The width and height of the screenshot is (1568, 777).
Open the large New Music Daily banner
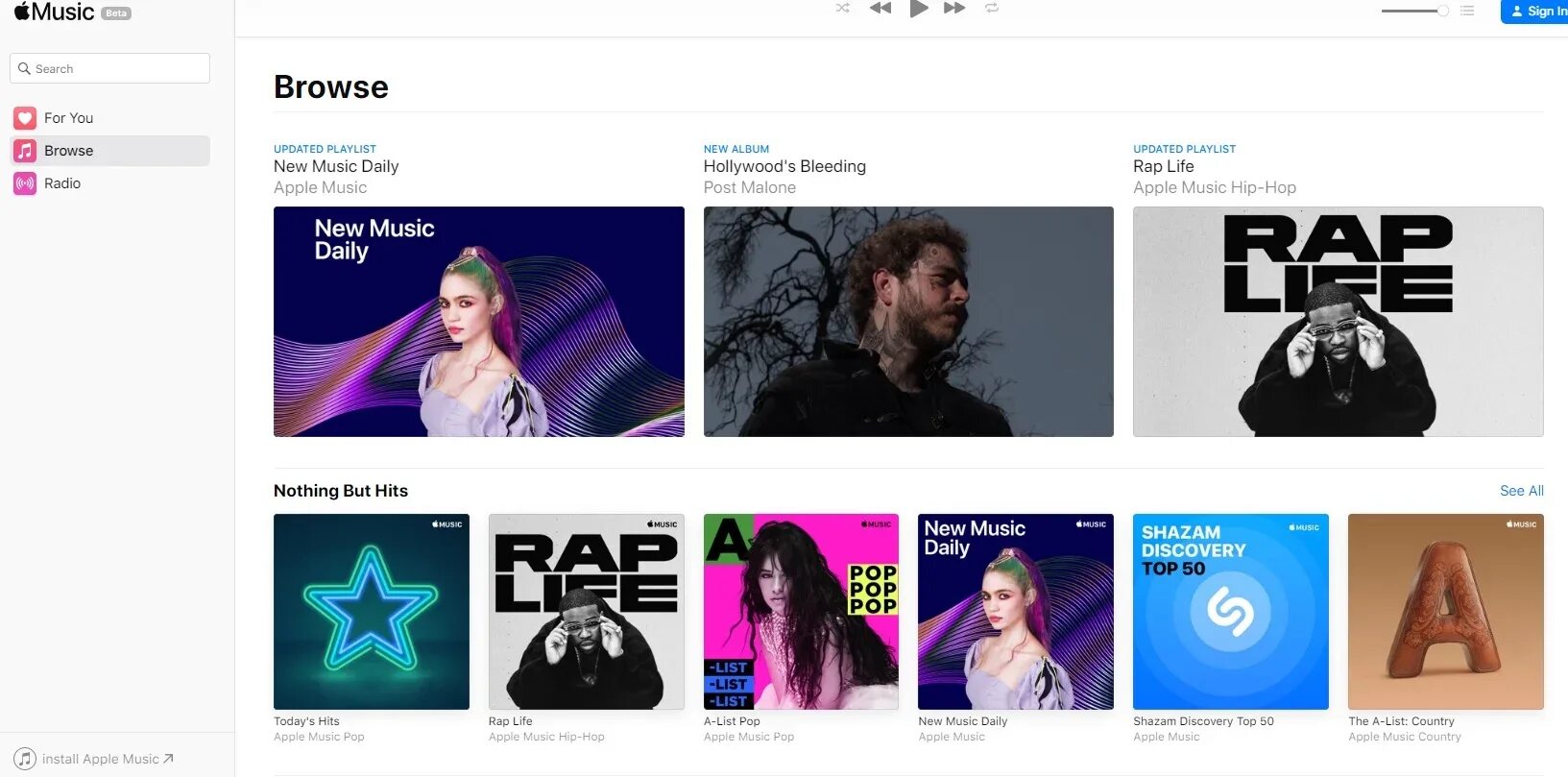tap(479, 322)
